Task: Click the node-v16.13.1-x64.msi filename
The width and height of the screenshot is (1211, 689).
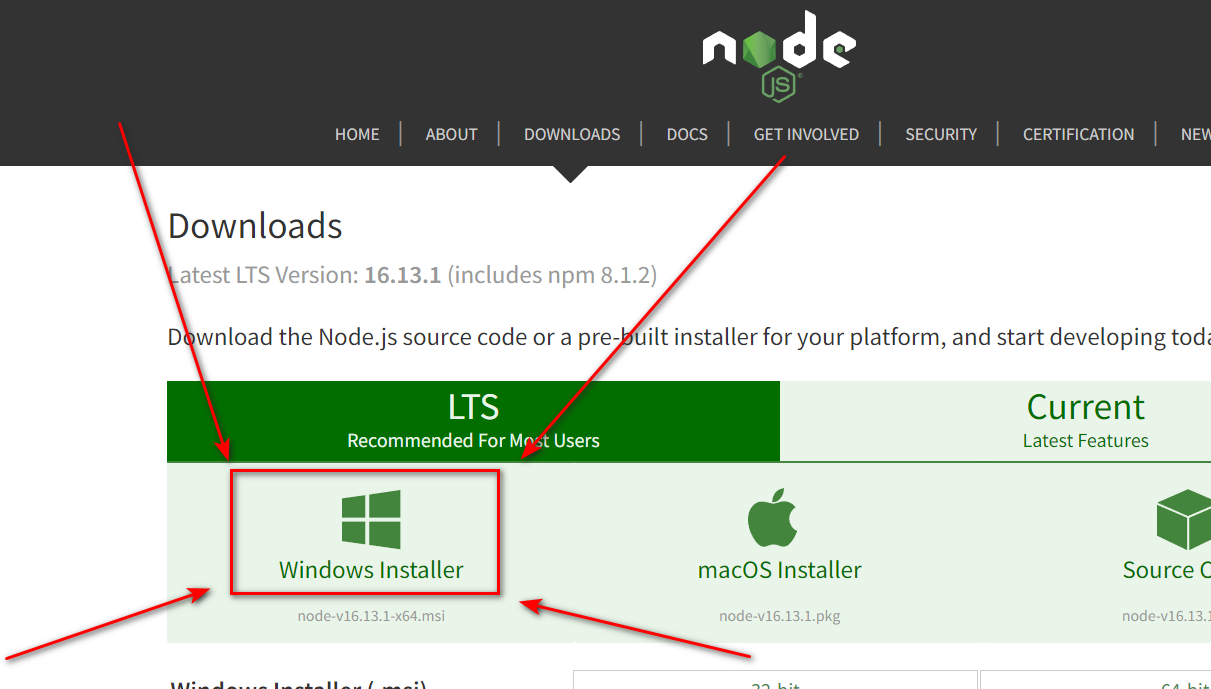Action: click(x=371, y=616)
